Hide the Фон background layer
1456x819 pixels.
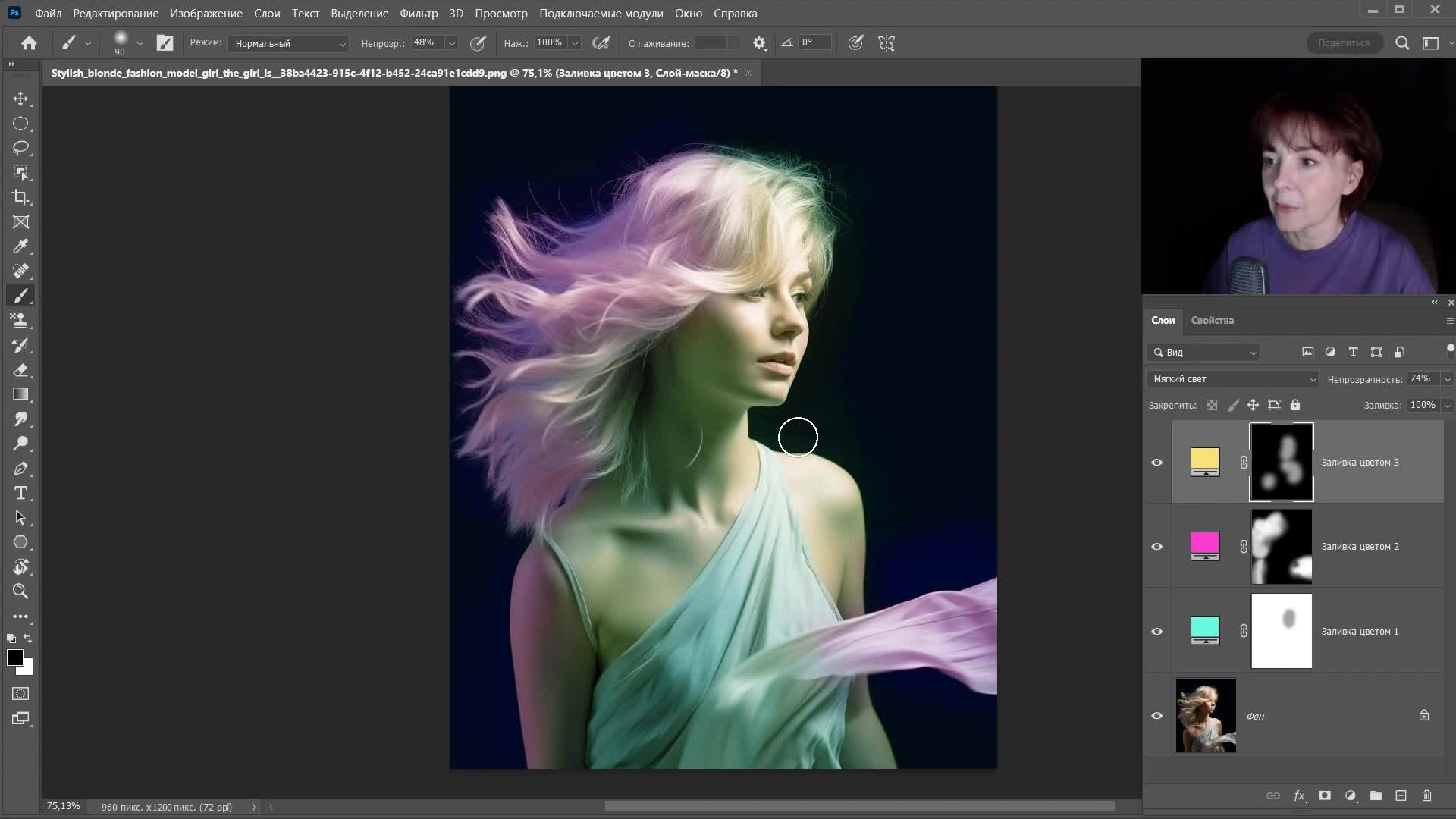pos(1156,716)
